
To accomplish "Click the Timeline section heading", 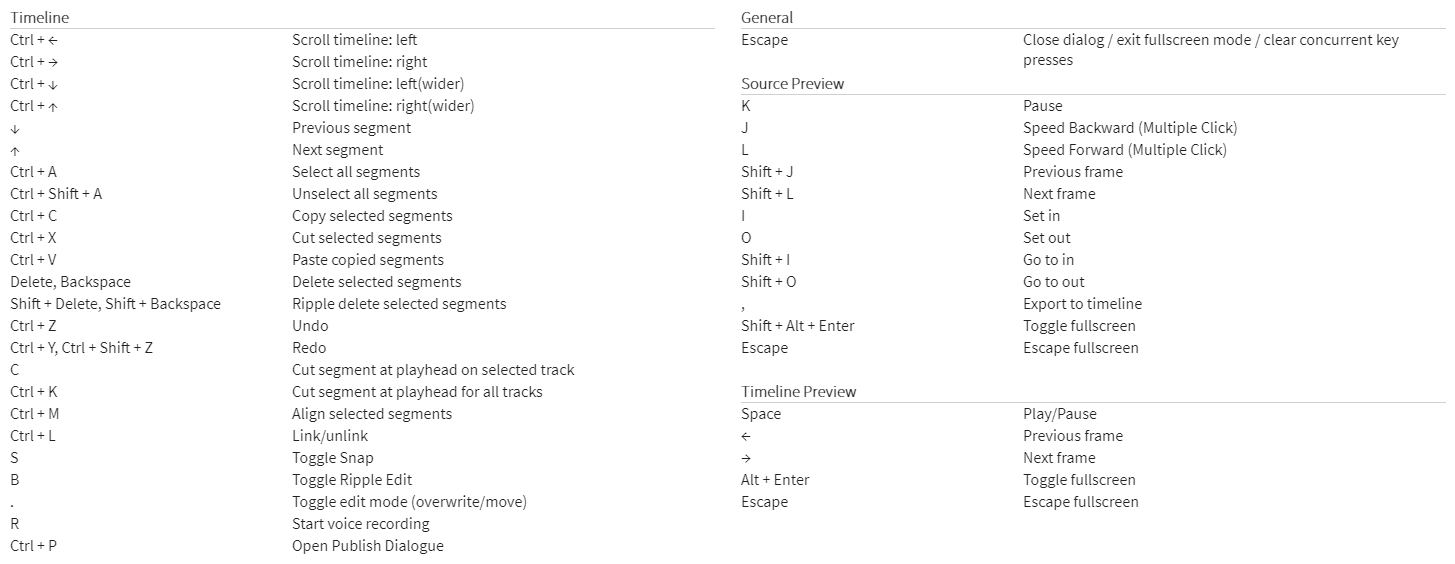I will (40, 18).
